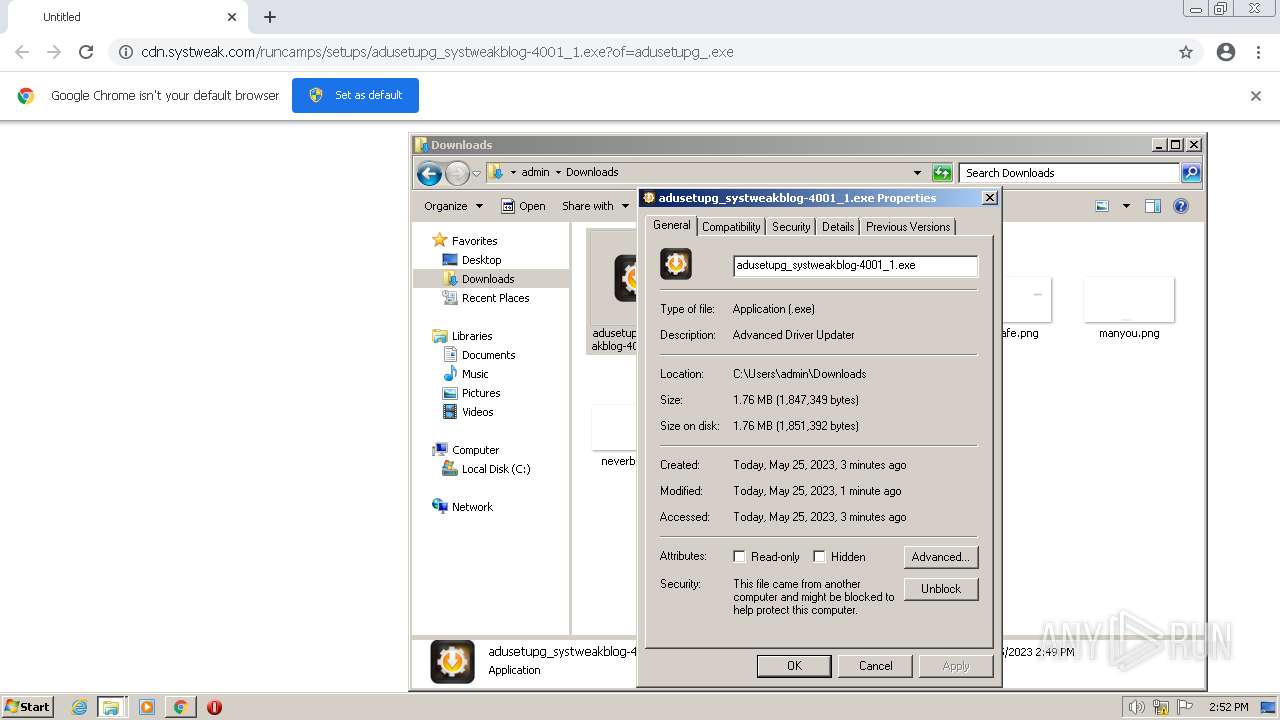Click the Advanced... button
Viewport: 1280px width, 720px height.
point(941,557)
